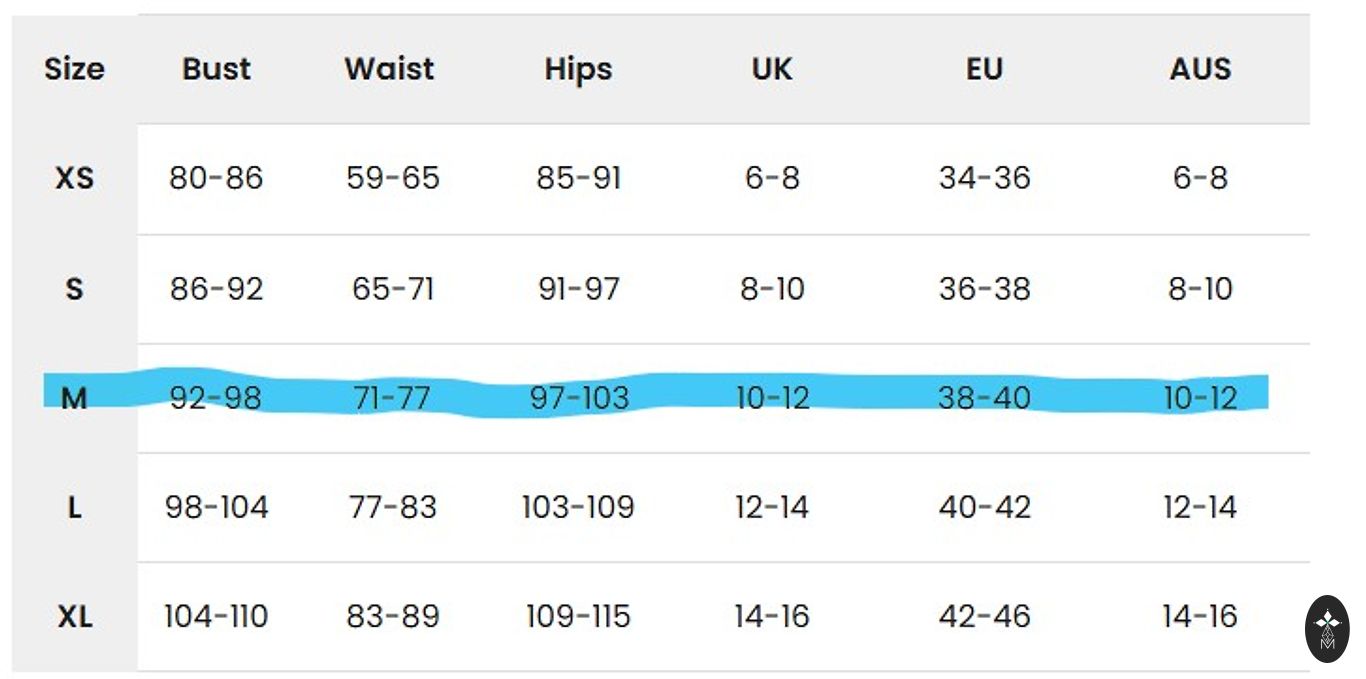Click the round logo icon at bottom right

pyautogui.click(x=1327, y=629)
